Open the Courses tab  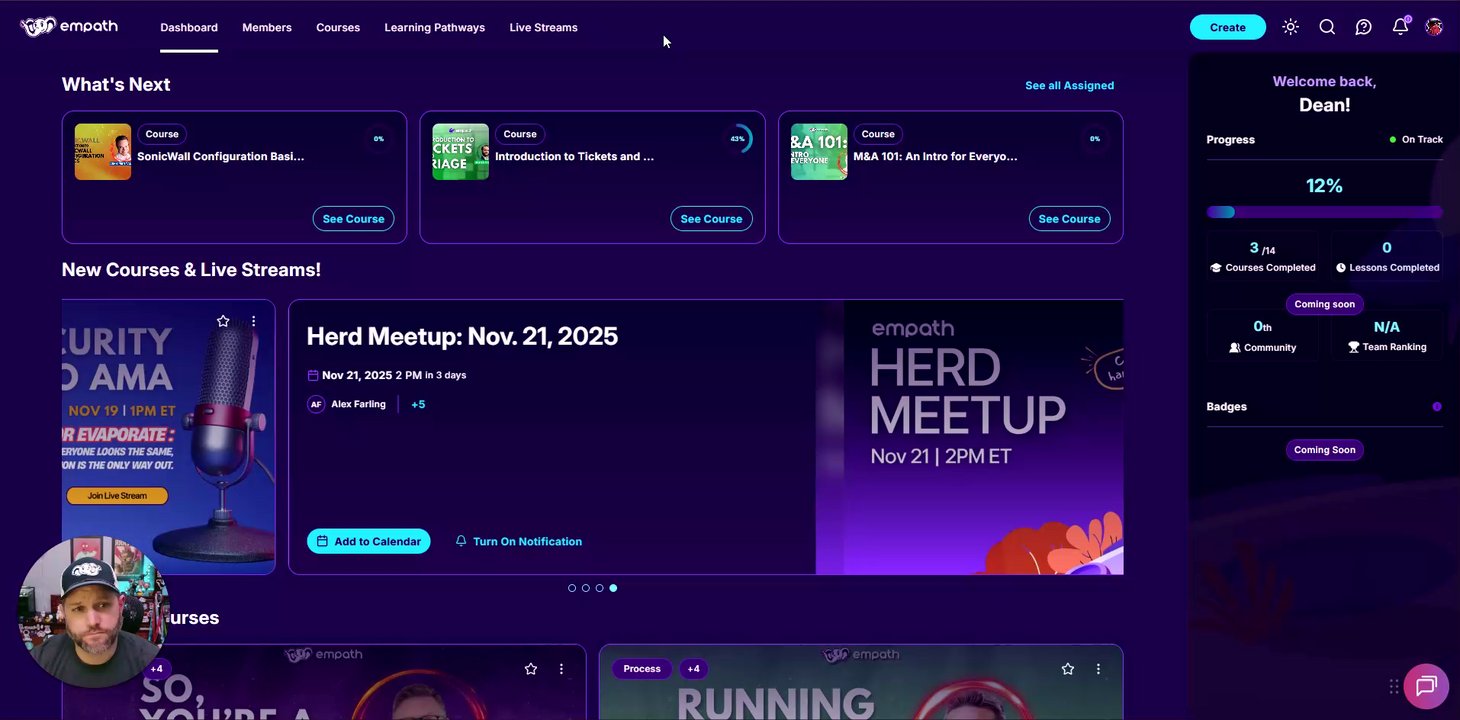click(338, 28)
